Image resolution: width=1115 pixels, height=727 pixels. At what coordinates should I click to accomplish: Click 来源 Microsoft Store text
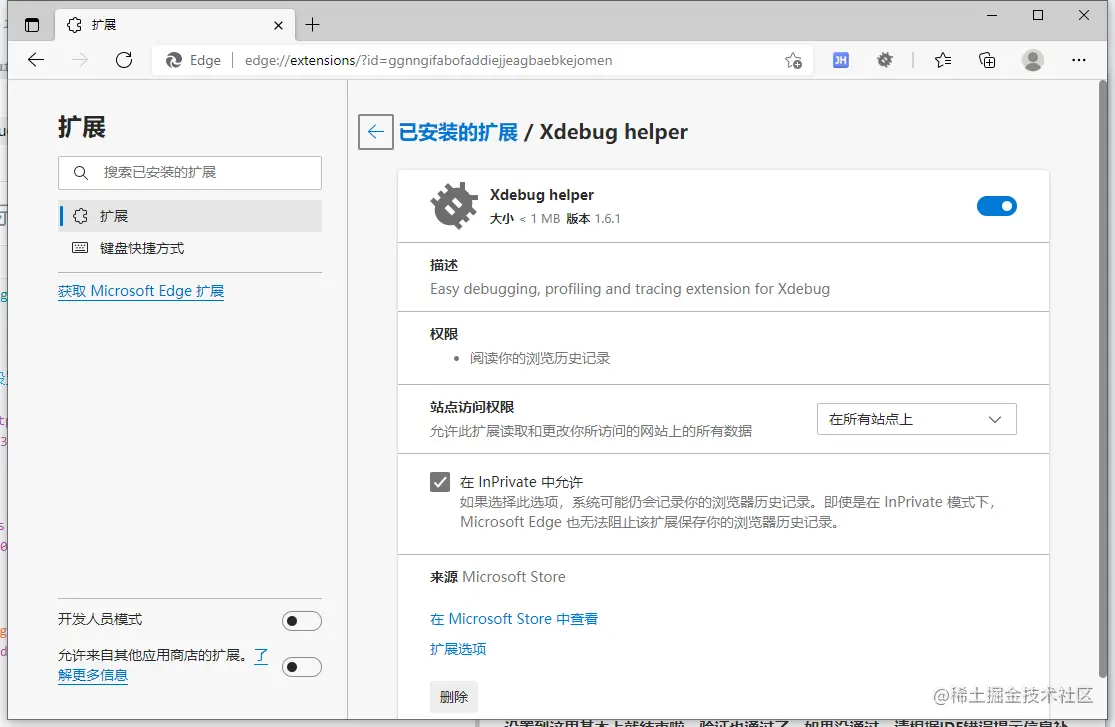(x=498, y=577)
